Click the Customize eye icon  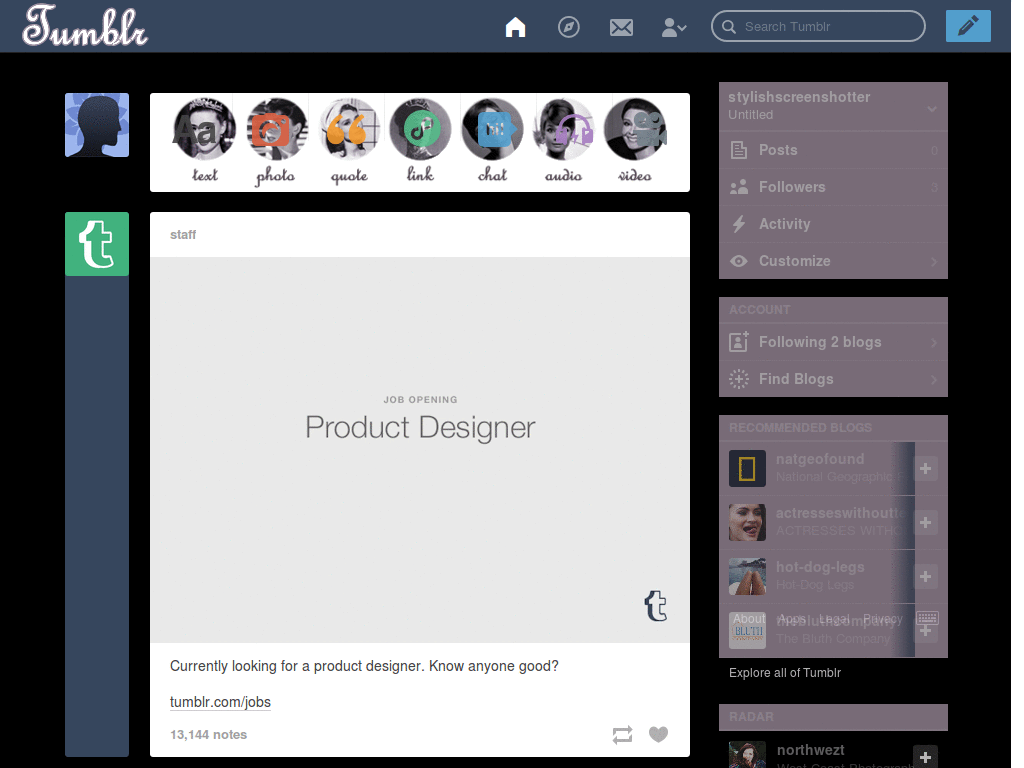point(739,261)
